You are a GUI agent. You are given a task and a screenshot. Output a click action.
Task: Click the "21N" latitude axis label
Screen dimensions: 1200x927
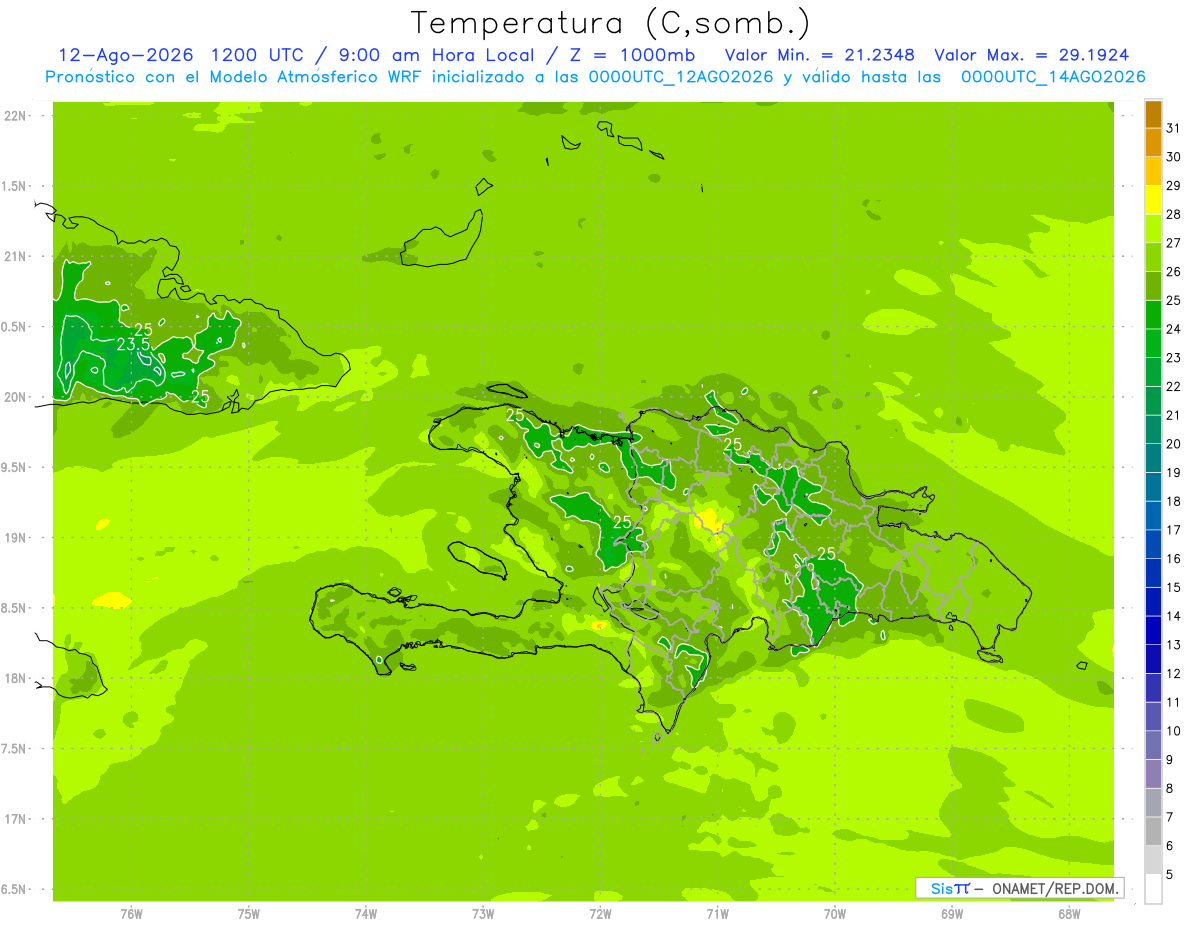point(16,256)
